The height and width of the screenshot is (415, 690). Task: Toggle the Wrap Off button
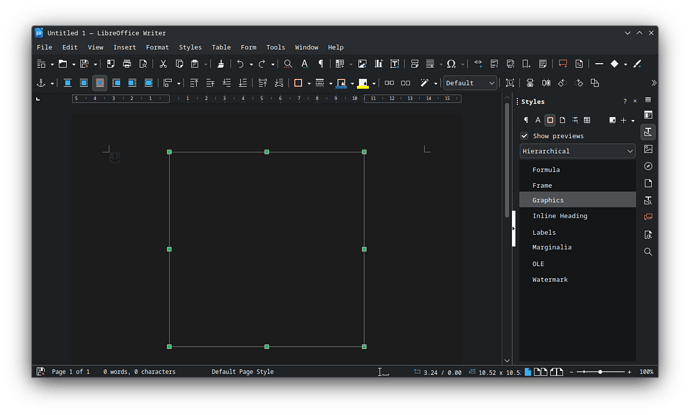68,83
